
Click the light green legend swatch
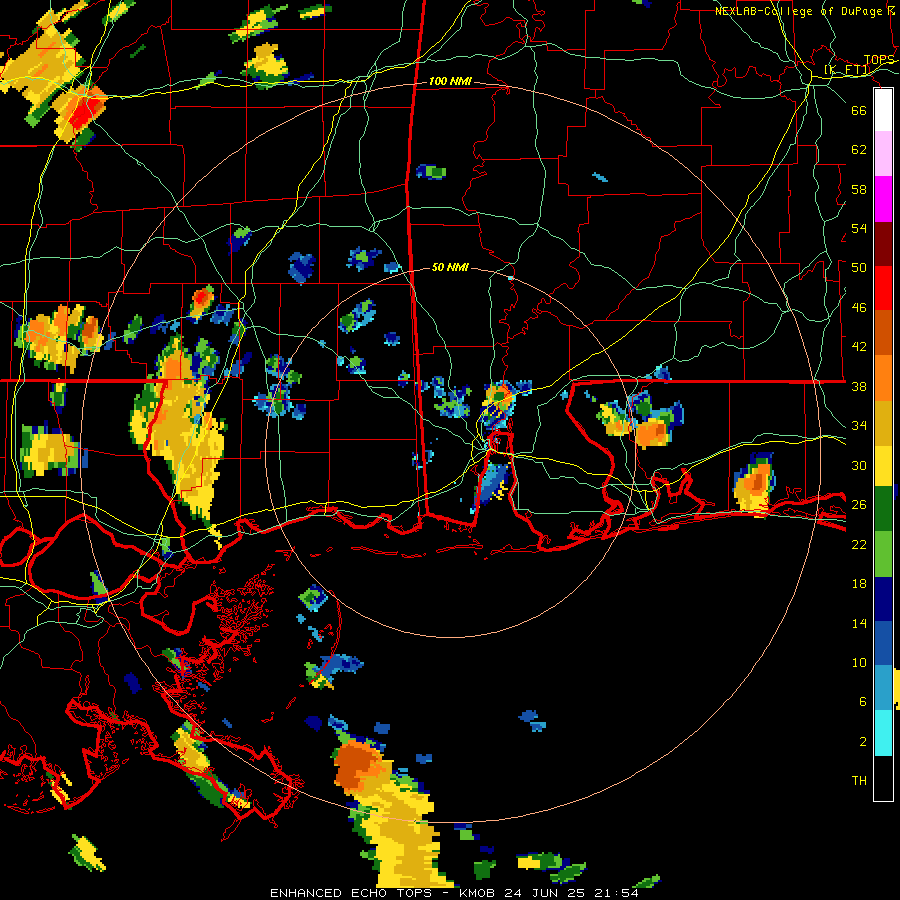tap(883, 554)
